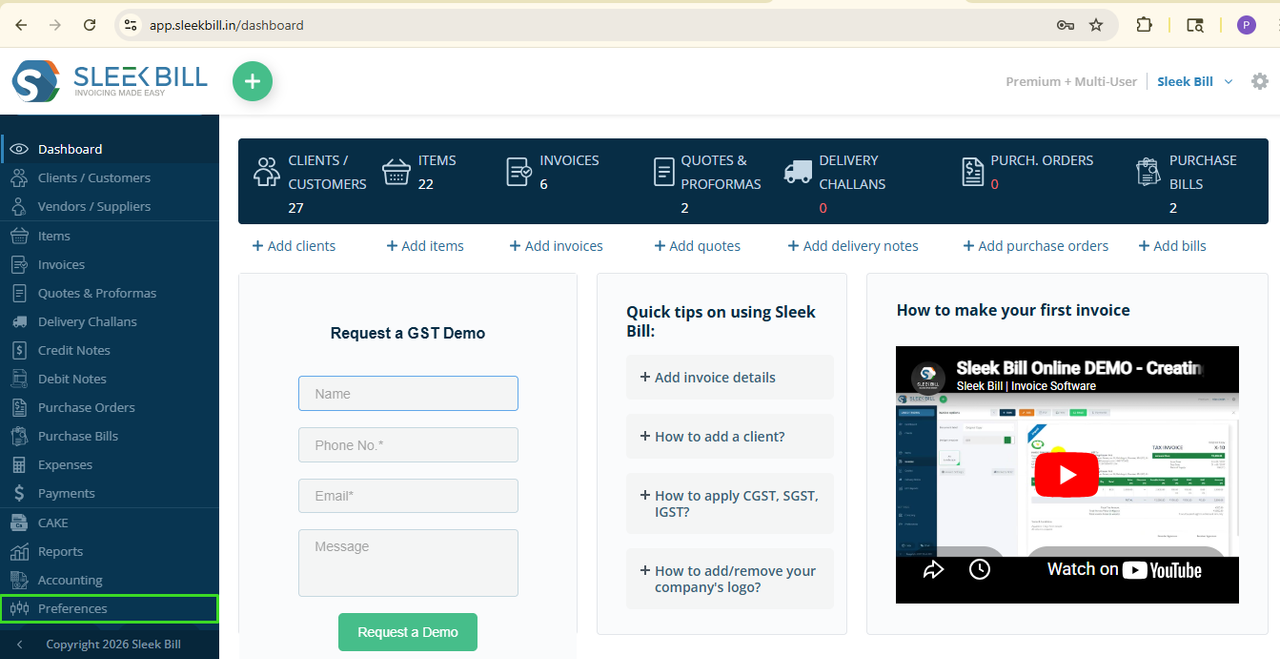
Task: Click the Purchase Bills clipboard icon in stats bar
Action: (1149, 172)
